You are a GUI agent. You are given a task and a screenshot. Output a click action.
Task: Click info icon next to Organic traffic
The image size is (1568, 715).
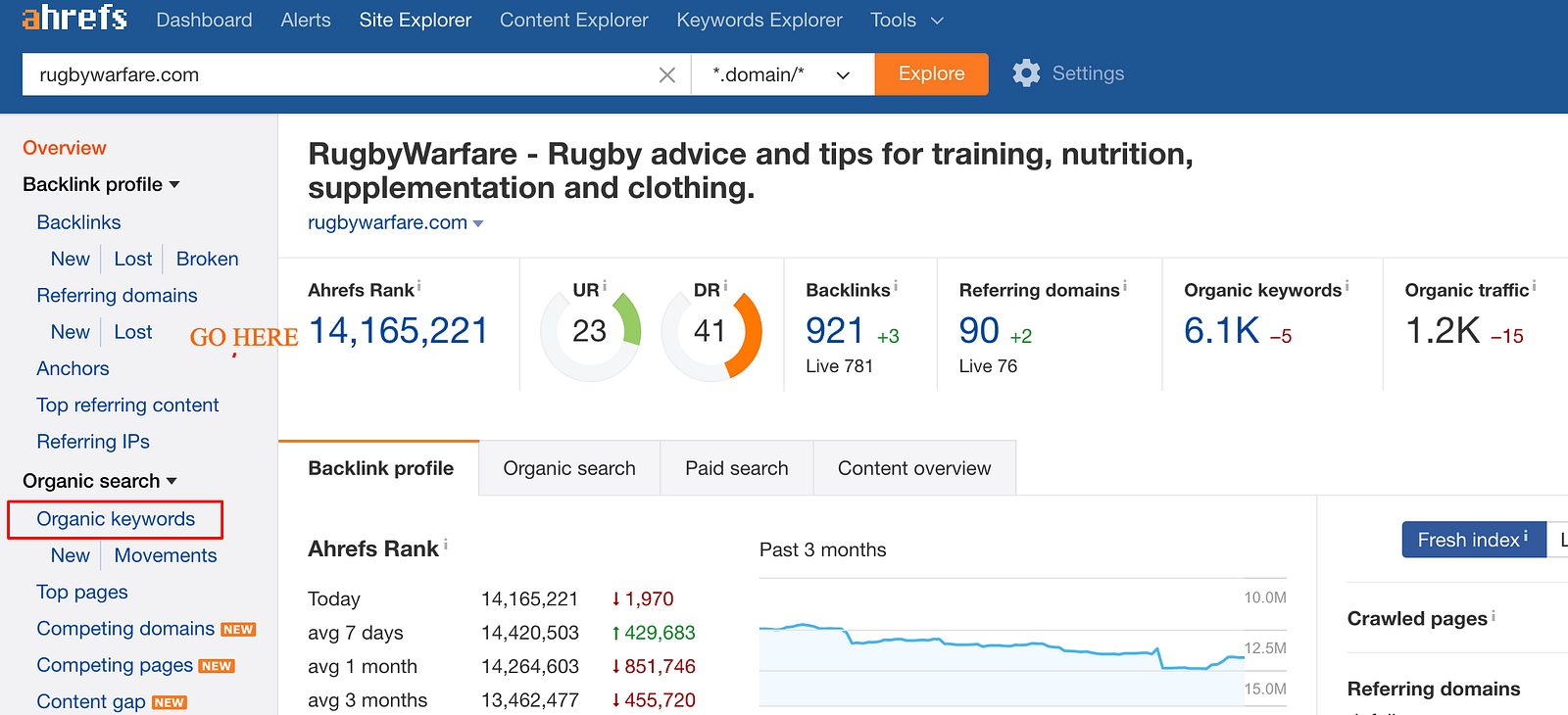coord(1534,286)
